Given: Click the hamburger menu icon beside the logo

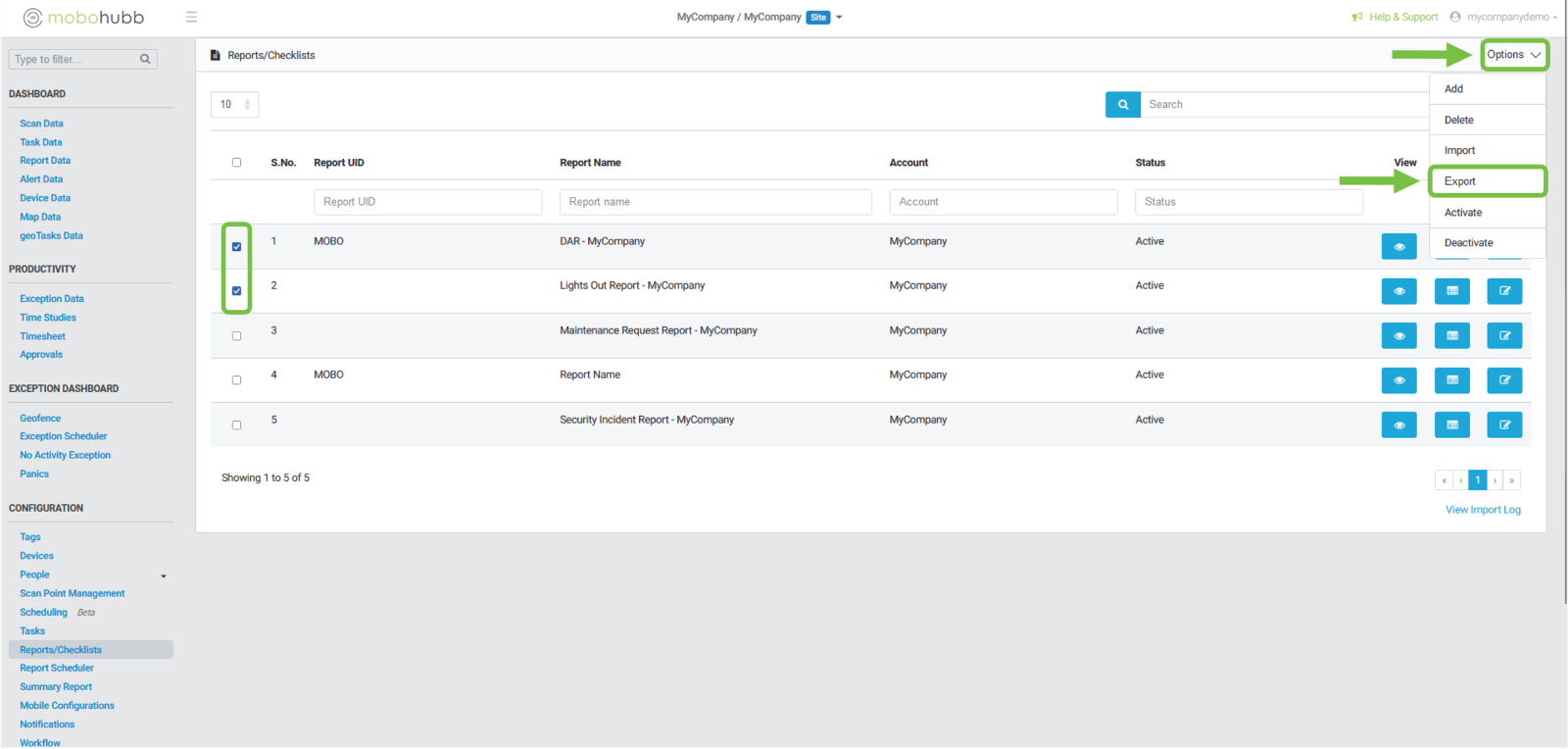Looking at the screenshot, I should coord(191,17).
